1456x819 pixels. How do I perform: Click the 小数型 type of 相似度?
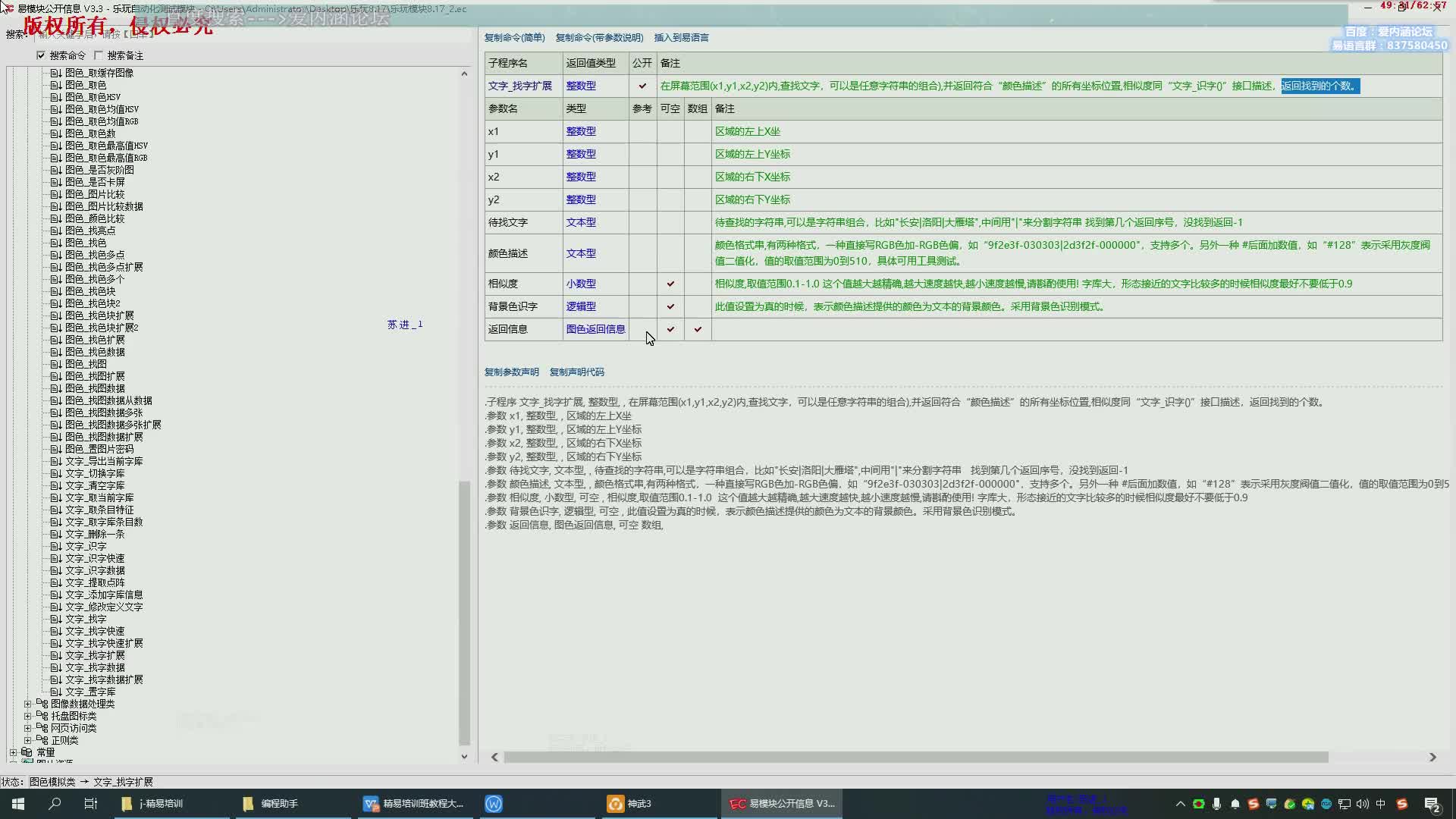point(581,284)
